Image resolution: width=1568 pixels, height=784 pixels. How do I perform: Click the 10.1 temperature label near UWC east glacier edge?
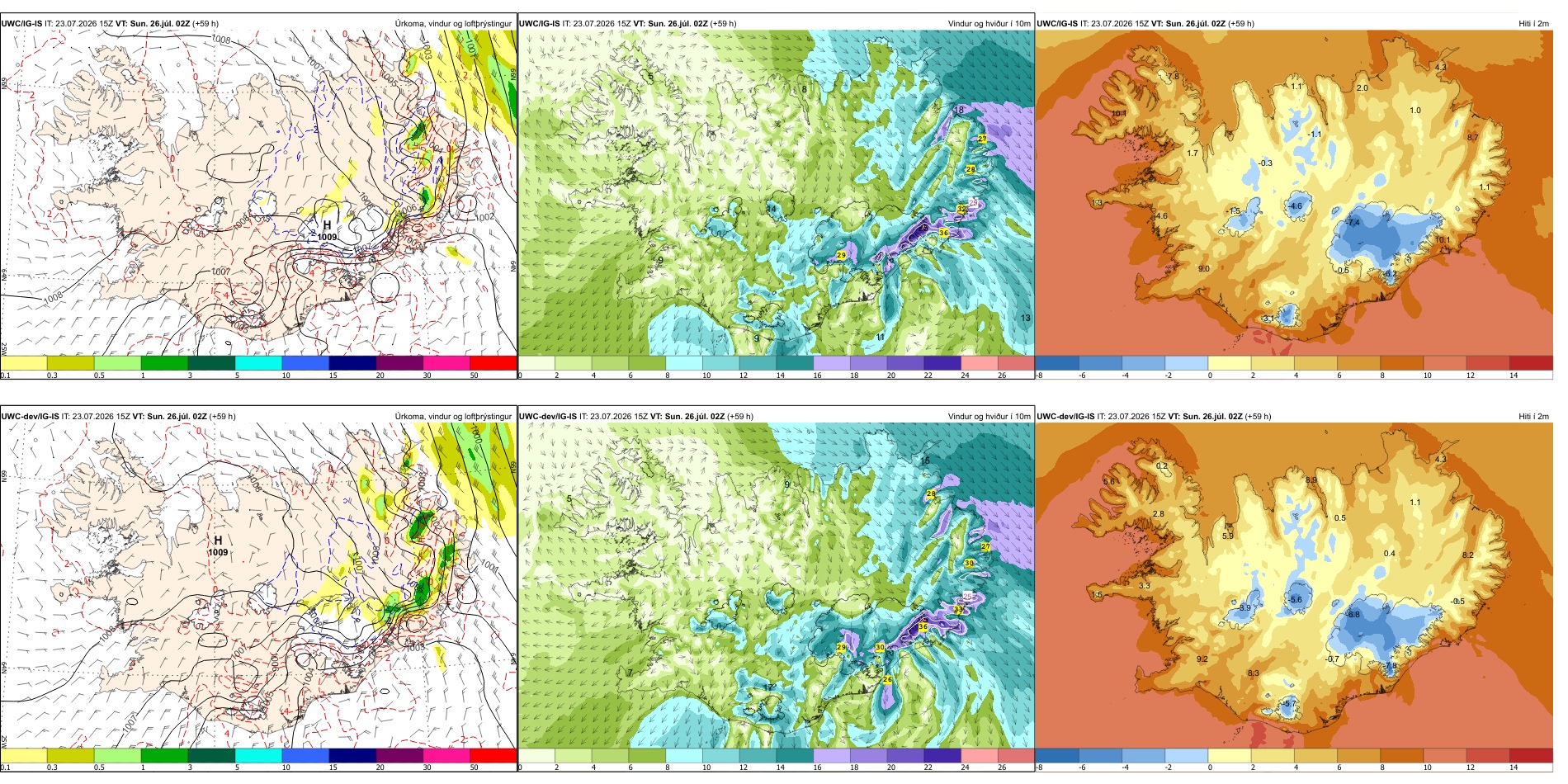click(x=1442, y=240)
